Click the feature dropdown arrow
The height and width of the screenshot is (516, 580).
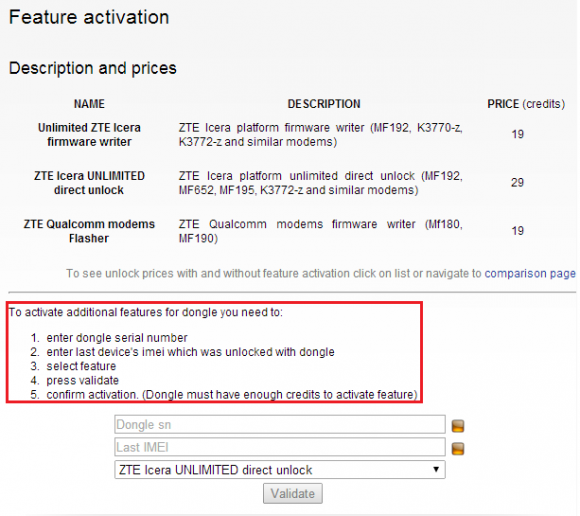436,469
